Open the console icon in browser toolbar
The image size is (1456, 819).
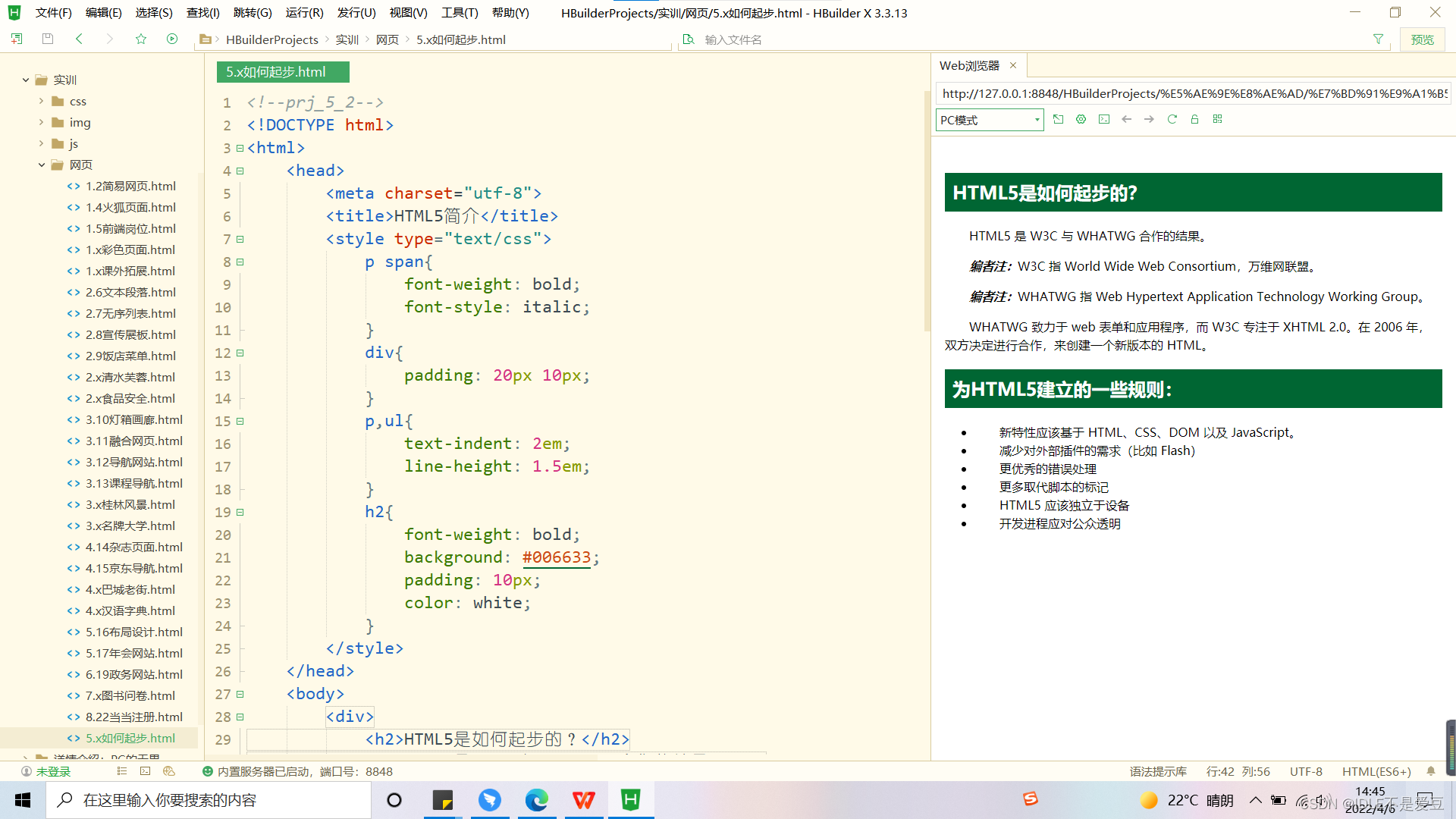point(1104,119)
